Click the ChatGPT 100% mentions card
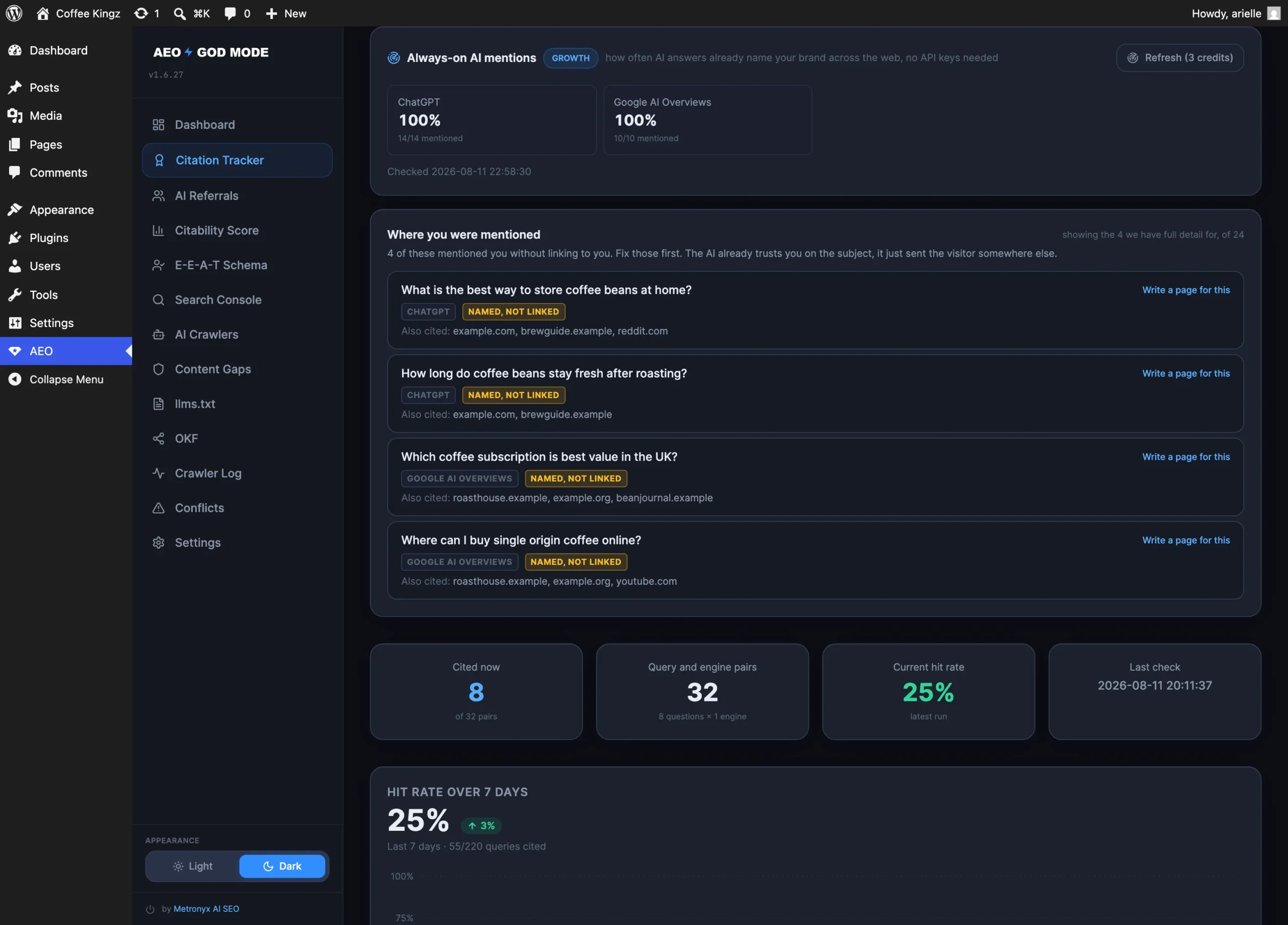This screenshot has height=925, width=1288. (492, 120)
